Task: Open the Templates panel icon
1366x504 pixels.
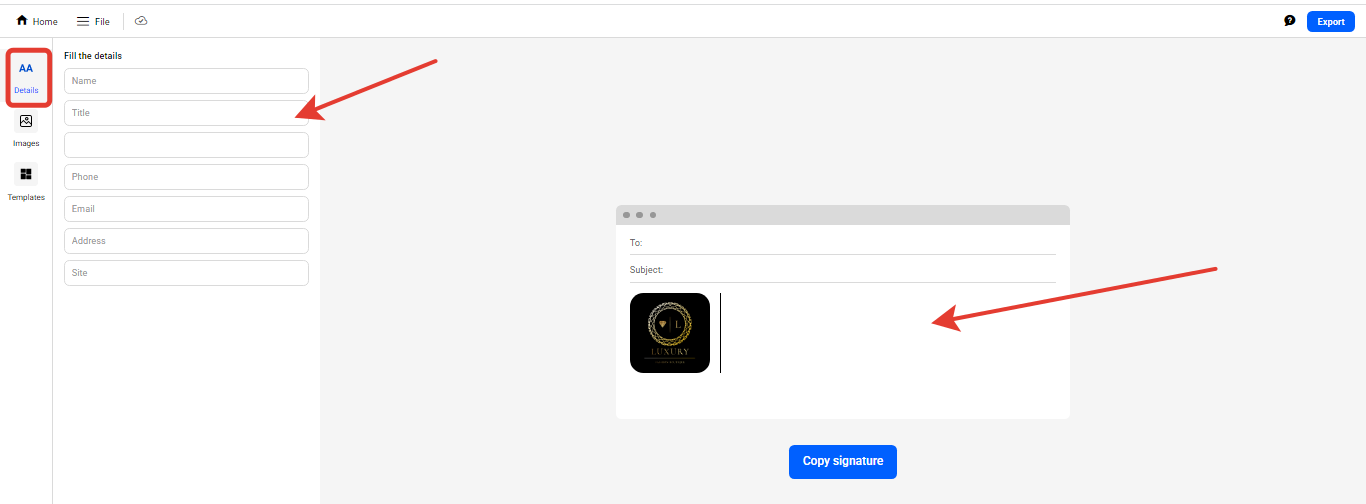Action: pyautogui.click(x=26, y=175)
